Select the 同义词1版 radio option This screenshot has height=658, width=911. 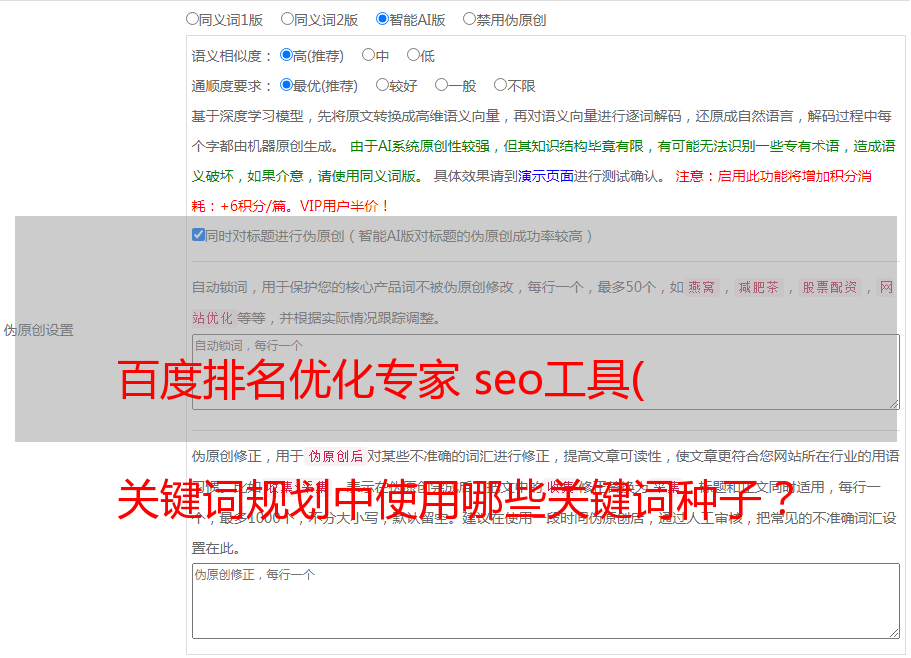click(192, 19)
